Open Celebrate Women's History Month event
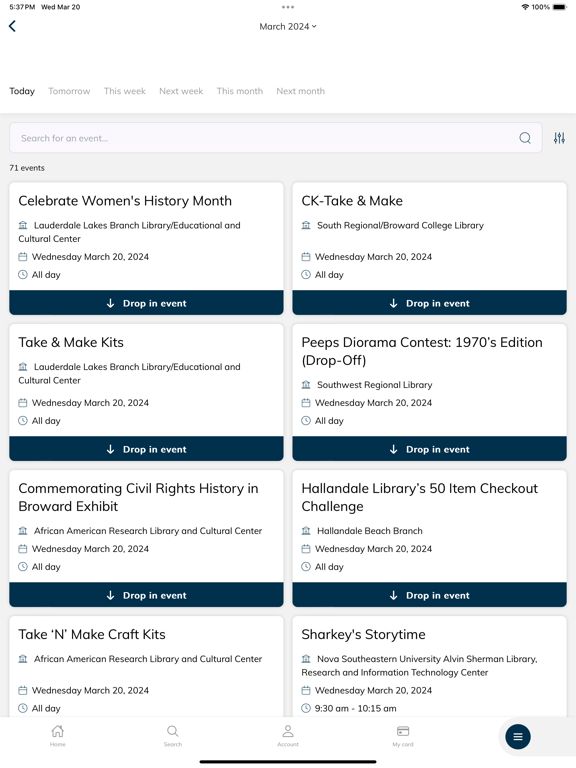 point(146,236)
